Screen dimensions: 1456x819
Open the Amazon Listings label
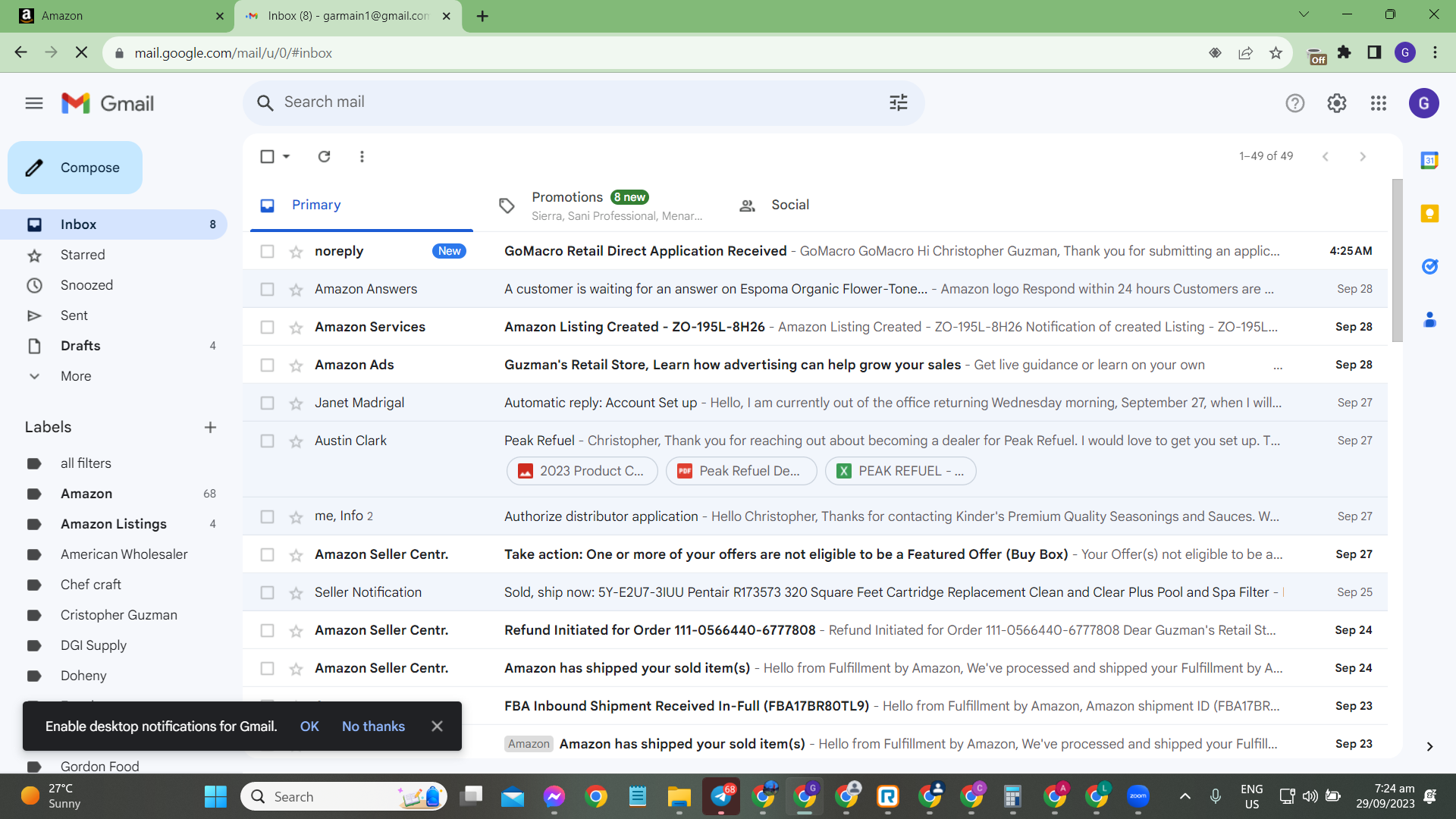tap(114, 524)
